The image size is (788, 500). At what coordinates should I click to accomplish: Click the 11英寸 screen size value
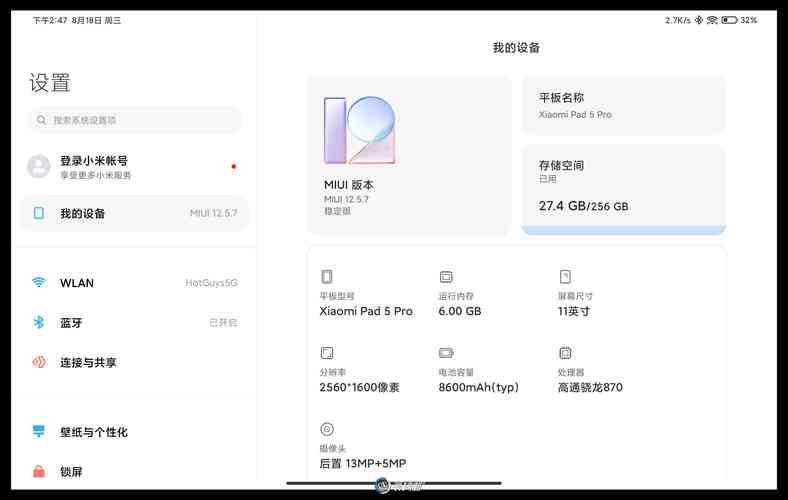tap(574, 311)
